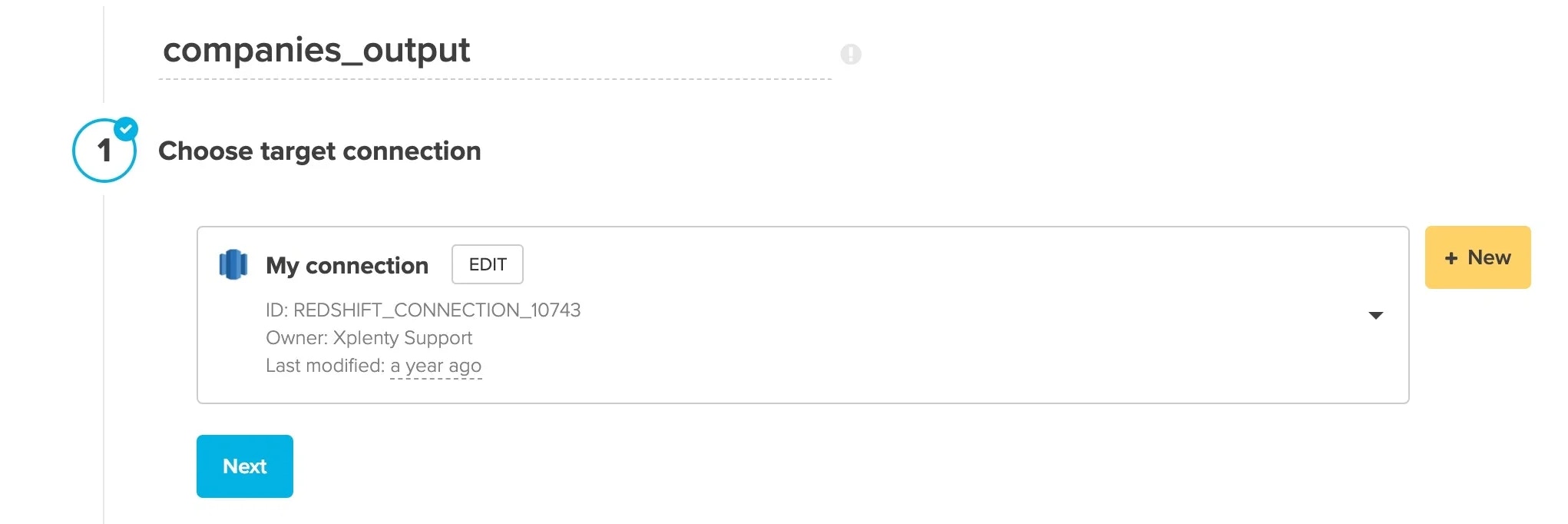Click the dashed underline below companies_output
1568x524 pixels.
pos(495,78)
